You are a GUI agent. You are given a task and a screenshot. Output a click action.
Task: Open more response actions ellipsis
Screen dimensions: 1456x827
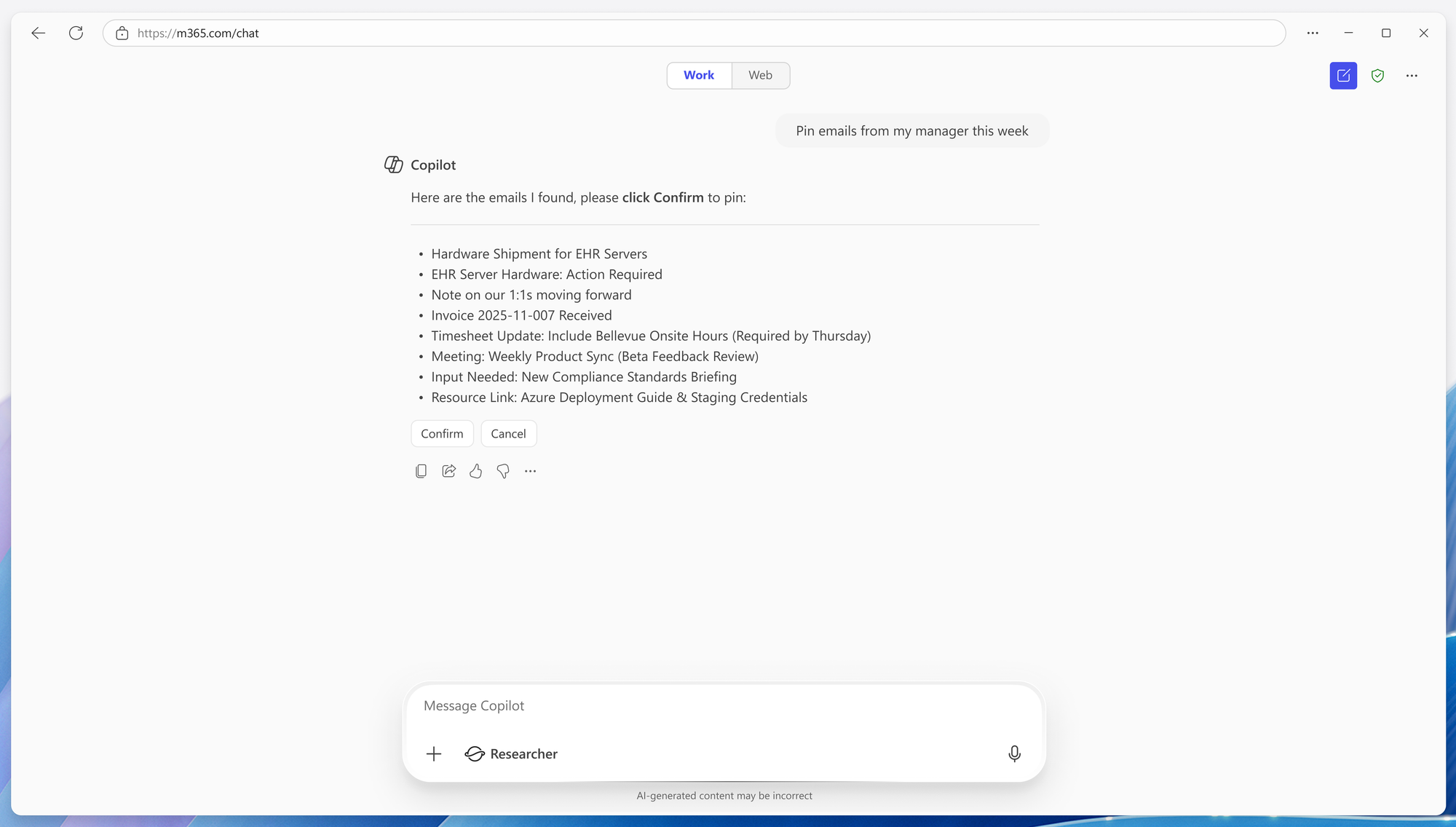coord(530,471)
